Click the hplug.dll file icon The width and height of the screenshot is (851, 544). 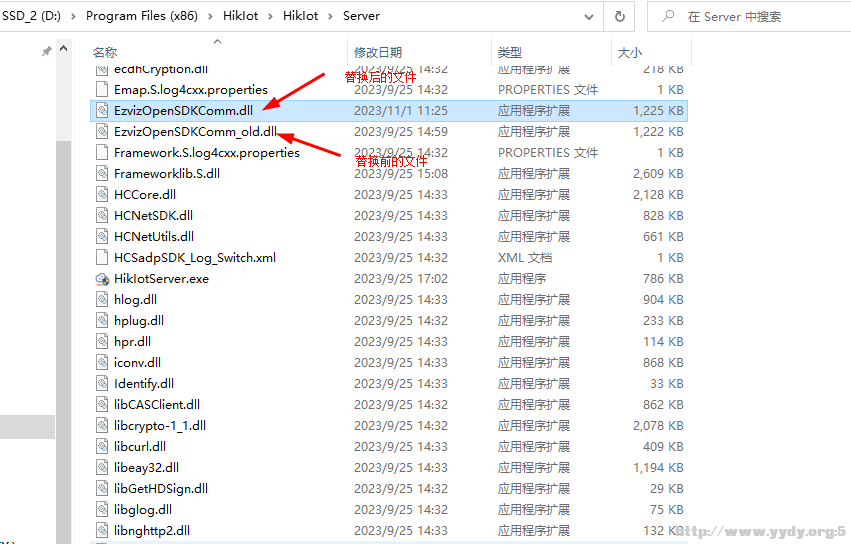(x=101, y=320)
